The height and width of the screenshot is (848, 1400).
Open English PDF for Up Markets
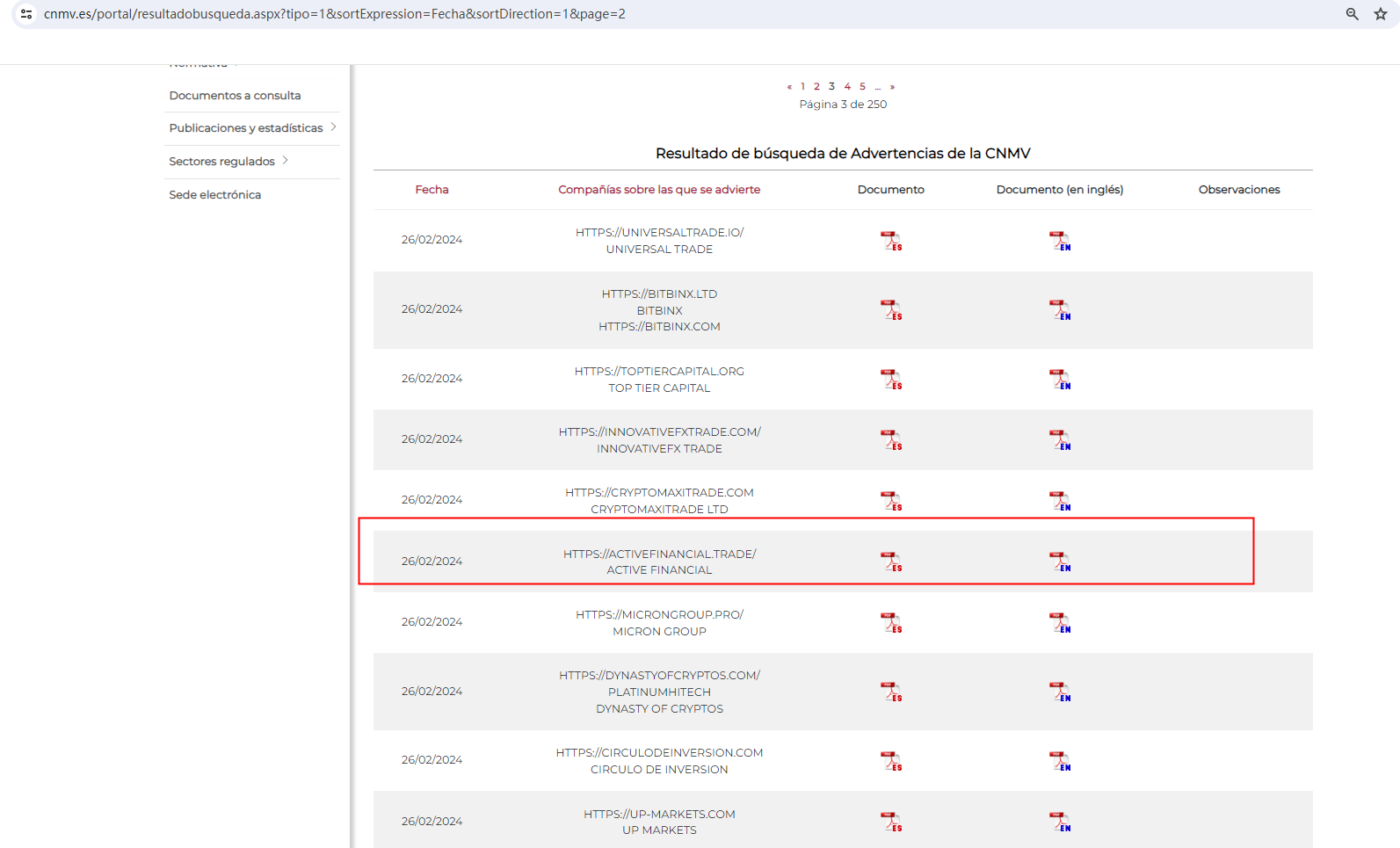(x=1059, y=822)
